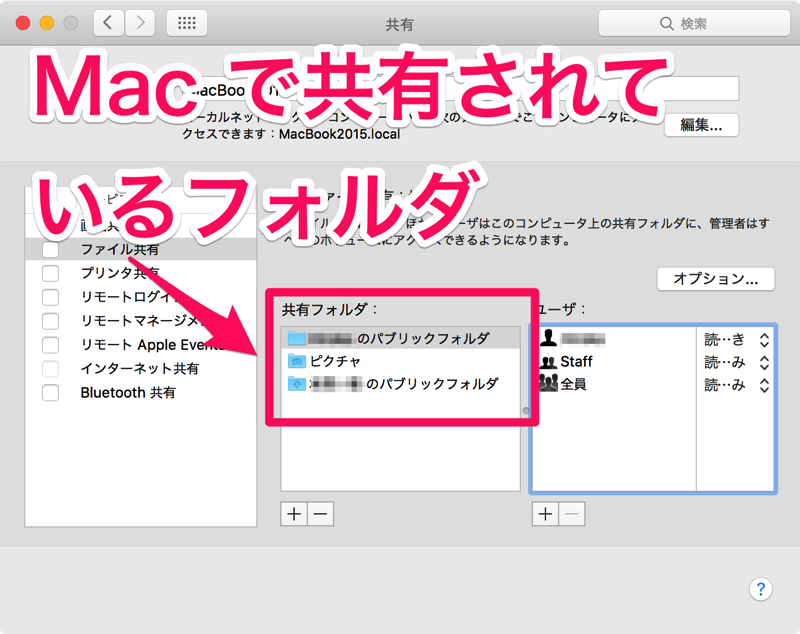Toggle the ファイル共有 checkbox
The width and height of the screenshot is (800, 634).
(51, 249)
